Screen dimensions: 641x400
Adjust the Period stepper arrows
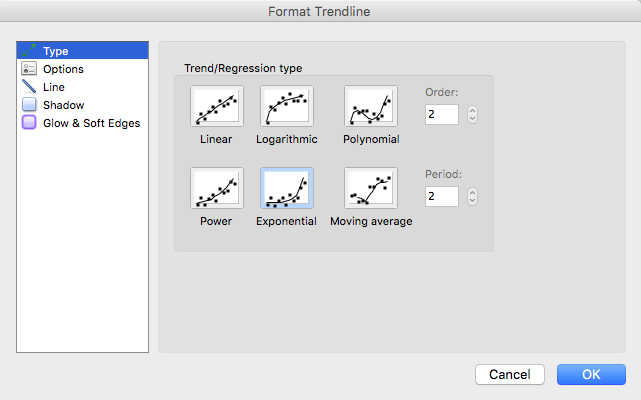[472, 196]
